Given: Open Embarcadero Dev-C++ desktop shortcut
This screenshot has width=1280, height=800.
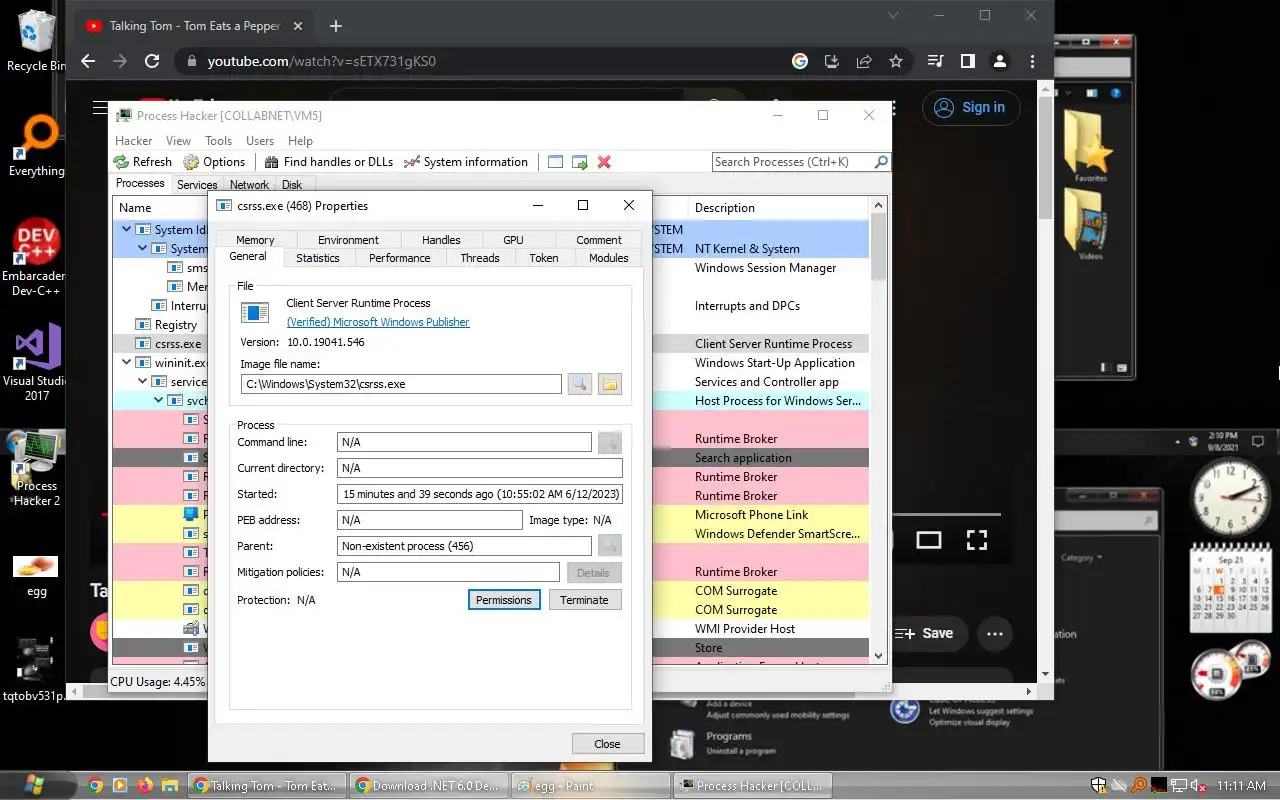Looking at the screenshot, I should point(36,258).
